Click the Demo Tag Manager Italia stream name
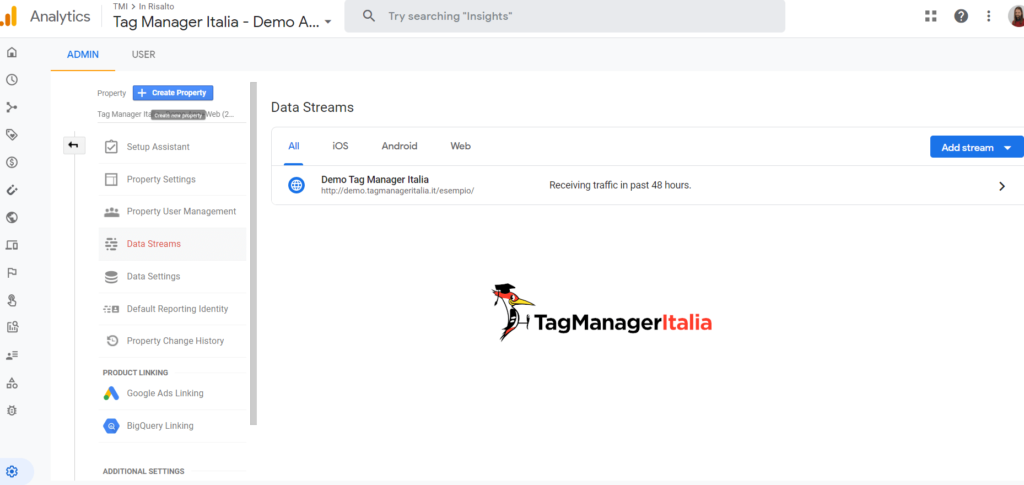1024x485 pixels. coord(375,180)
